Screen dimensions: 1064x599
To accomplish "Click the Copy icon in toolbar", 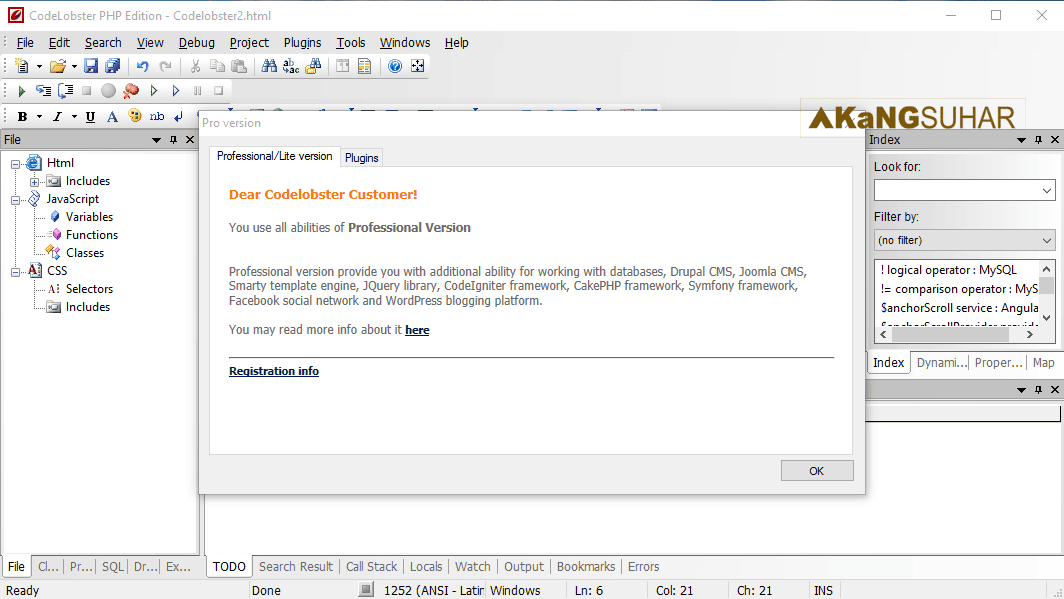I will [217, 66].
